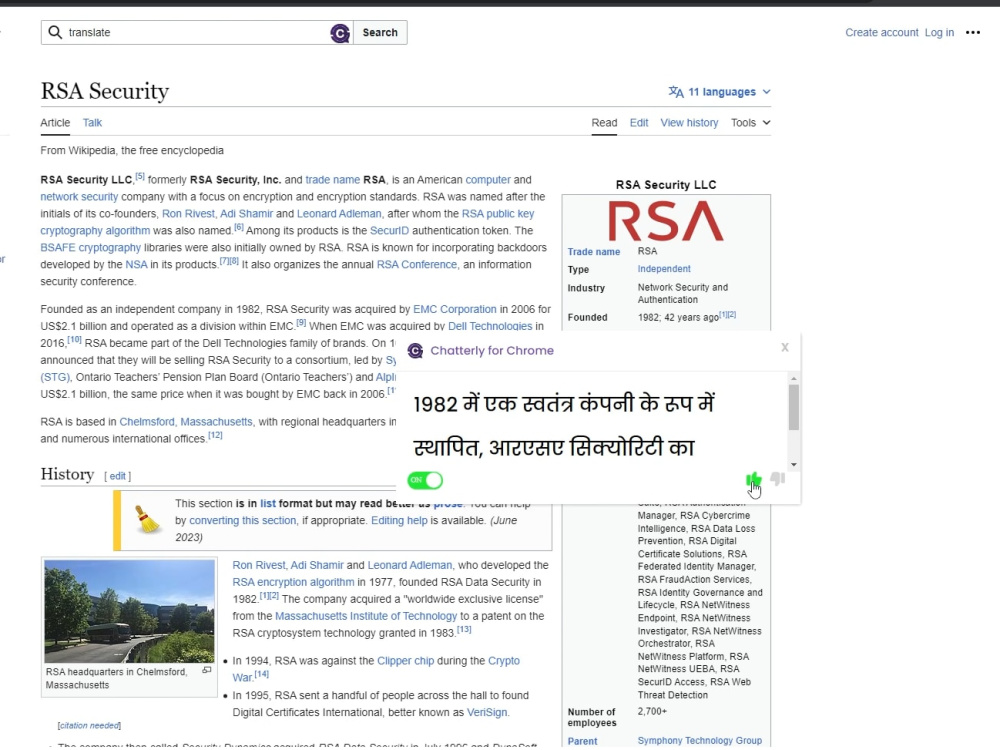Select the Read tab
Viewport: 1000px width, 750px height.
[604, 122]
